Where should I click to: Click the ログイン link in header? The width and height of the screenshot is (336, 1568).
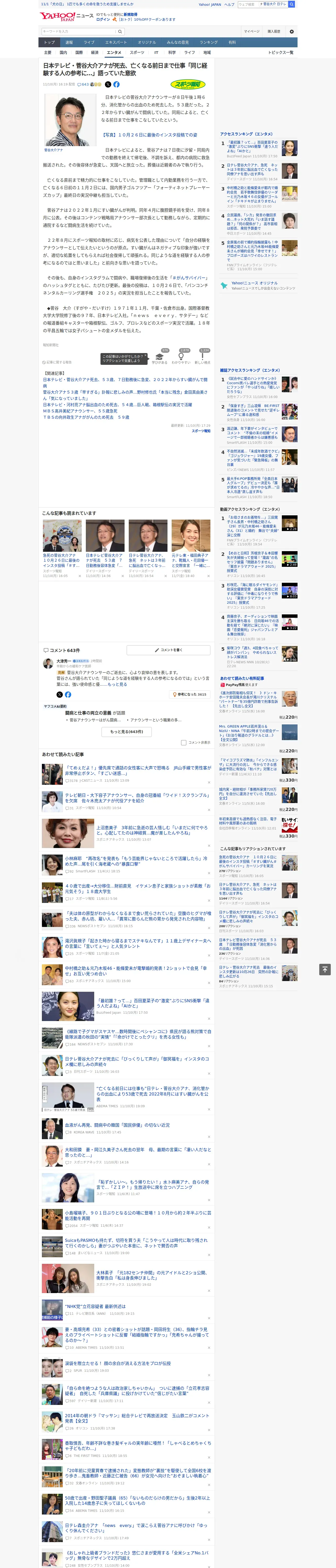(x=103, y=20)
